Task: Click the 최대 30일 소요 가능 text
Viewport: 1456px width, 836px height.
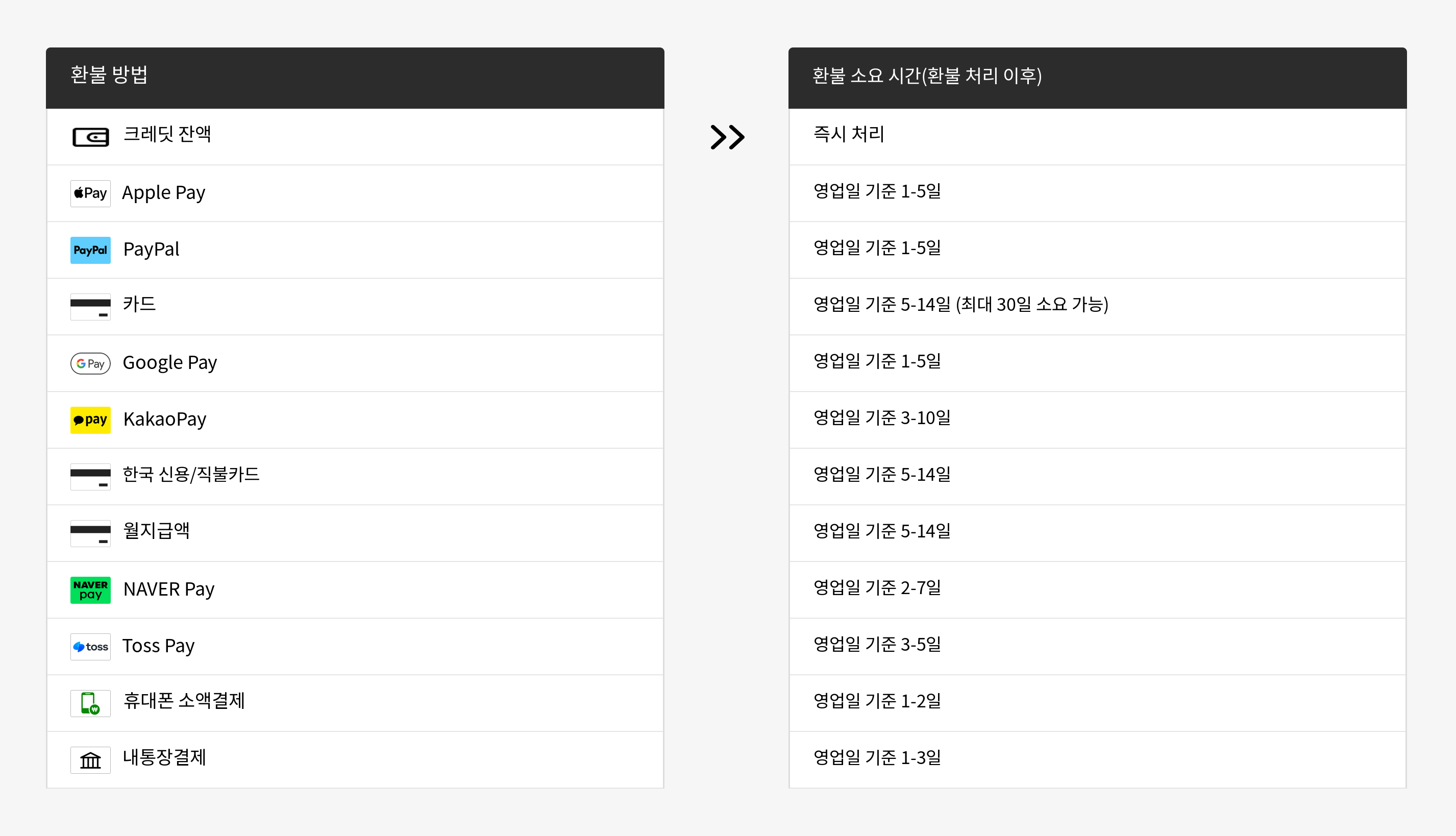Action: tap(1032, 304)
